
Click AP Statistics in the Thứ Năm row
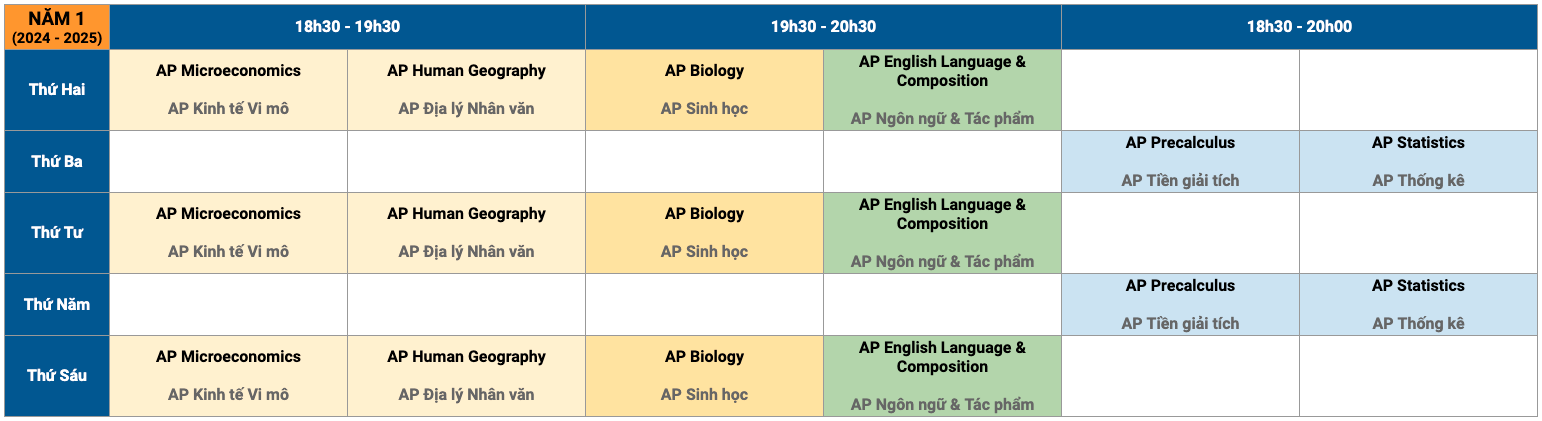[x=1418, y=304]
